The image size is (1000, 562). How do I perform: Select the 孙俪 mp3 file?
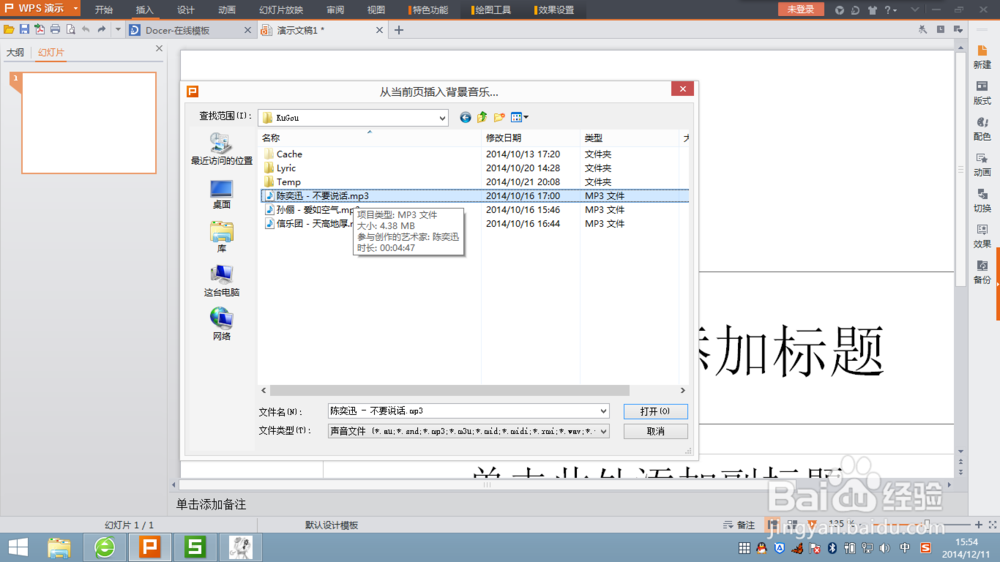point(310,210)
